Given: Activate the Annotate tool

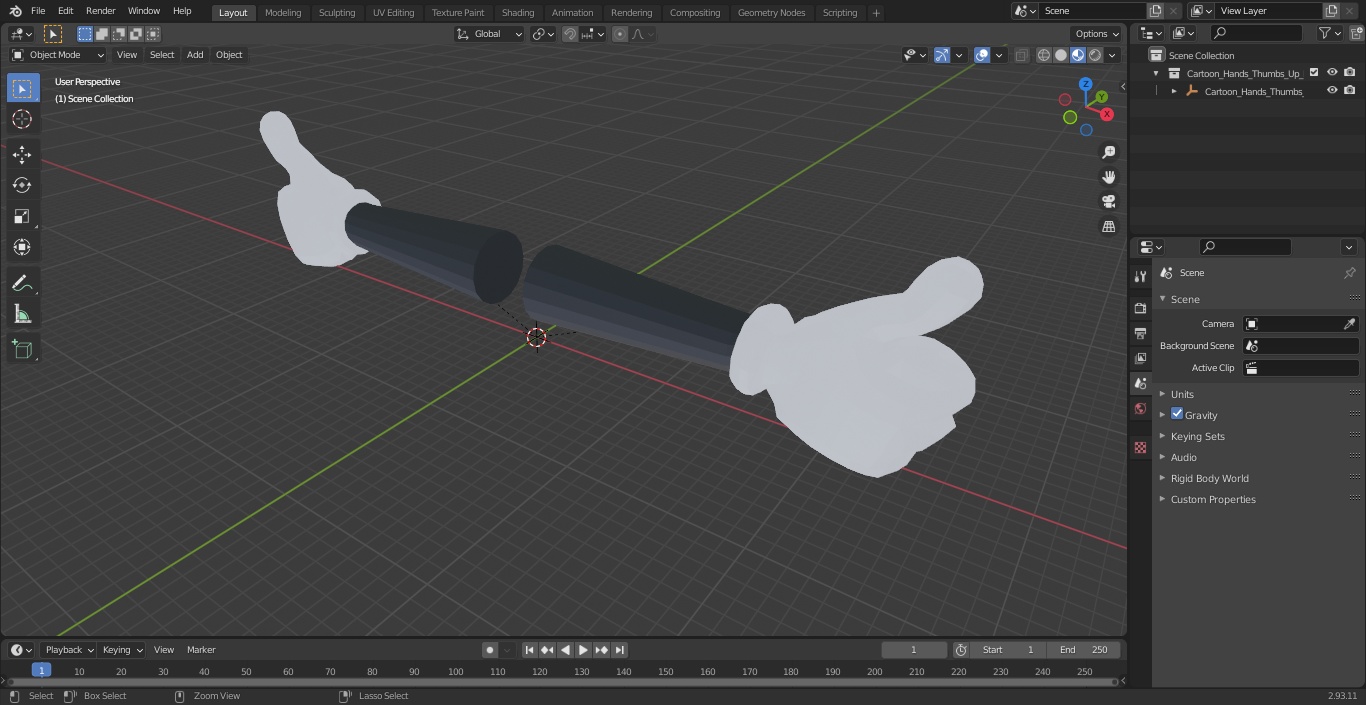Looking at the screenshot, I should pyautogui.click(x=23, y=284).
